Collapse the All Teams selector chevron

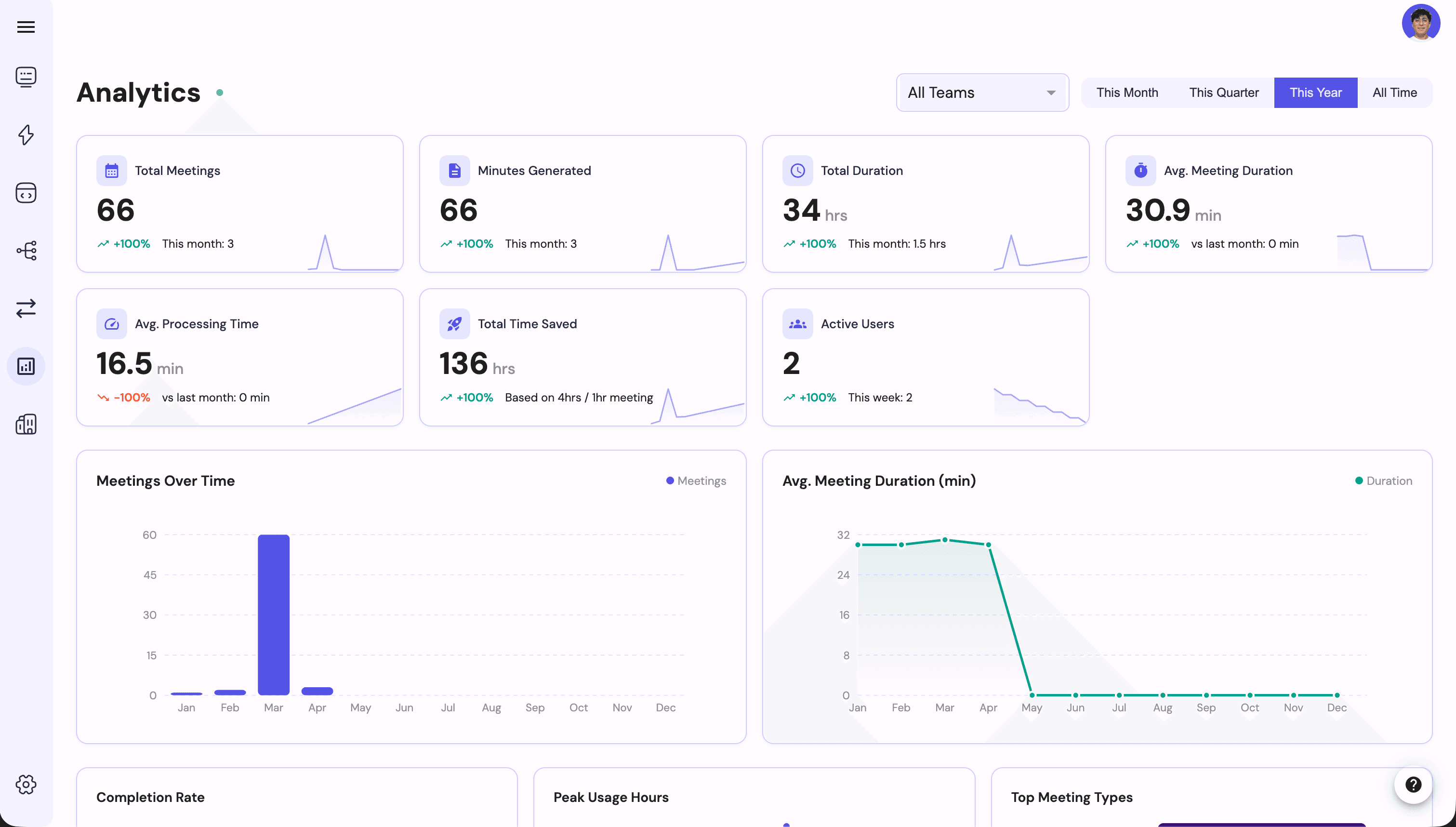coord(1051,92)
